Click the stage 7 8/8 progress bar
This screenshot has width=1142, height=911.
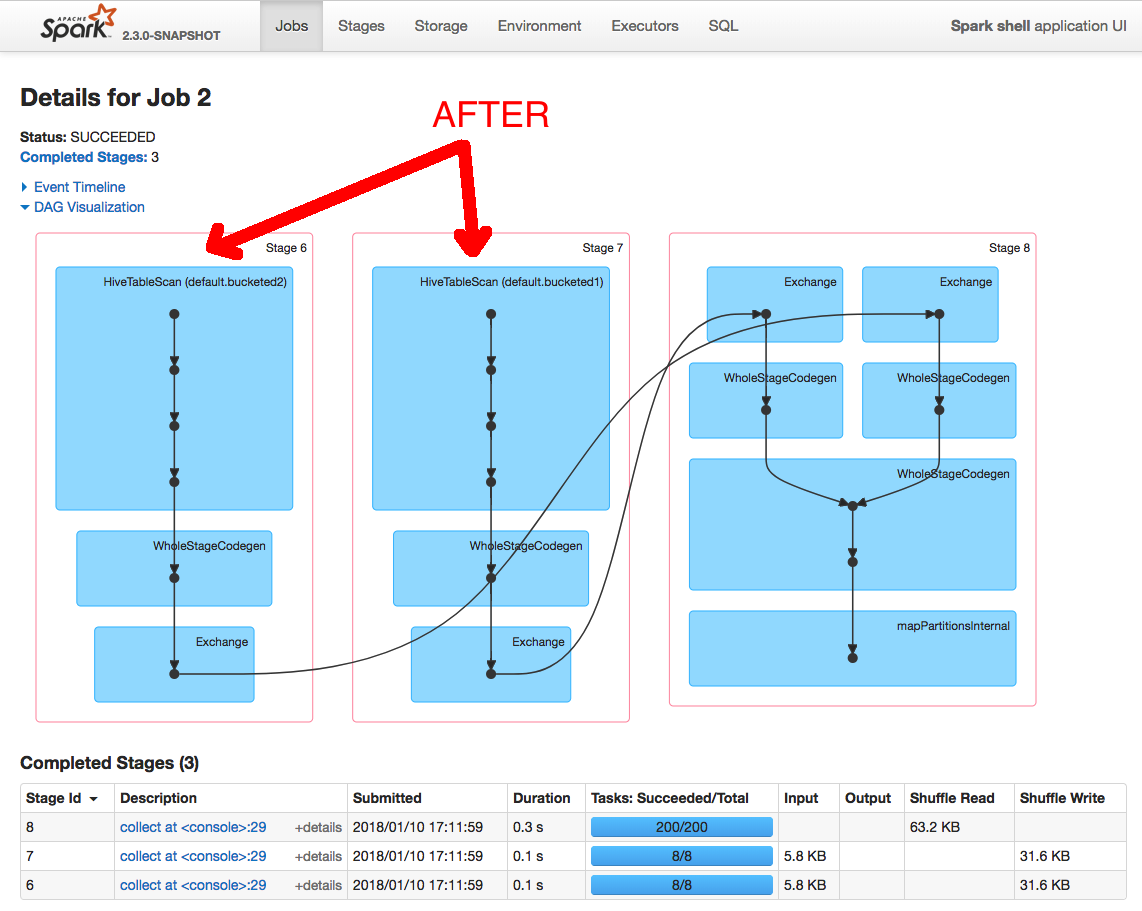682,856
